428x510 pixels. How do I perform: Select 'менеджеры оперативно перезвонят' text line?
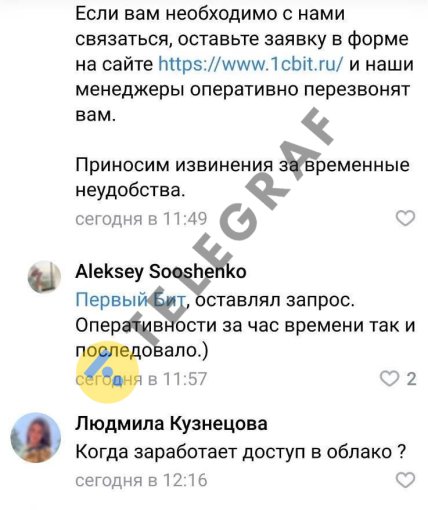pos(242,90)
